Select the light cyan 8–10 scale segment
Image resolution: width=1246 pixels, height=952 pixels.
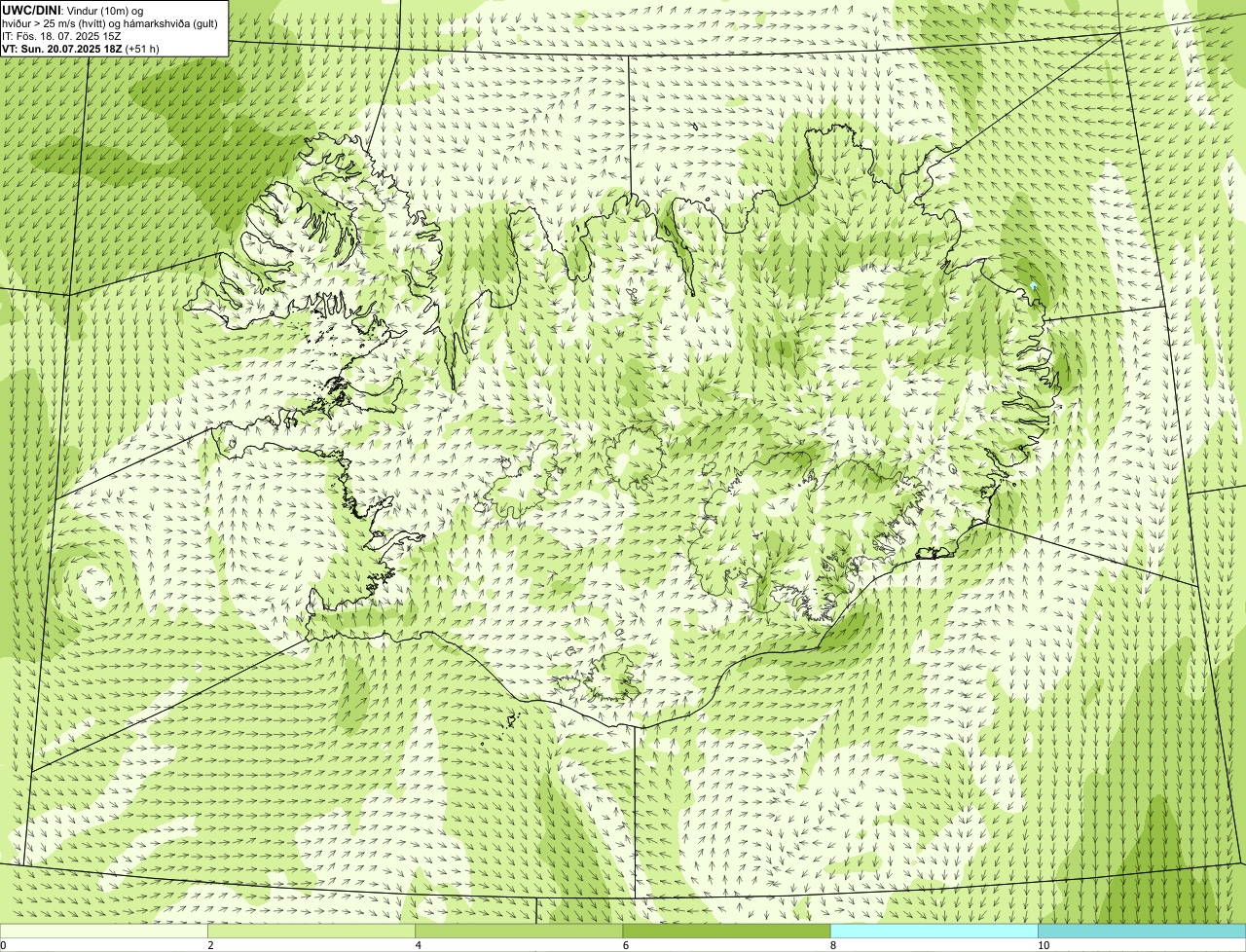(x=934, y=932)
